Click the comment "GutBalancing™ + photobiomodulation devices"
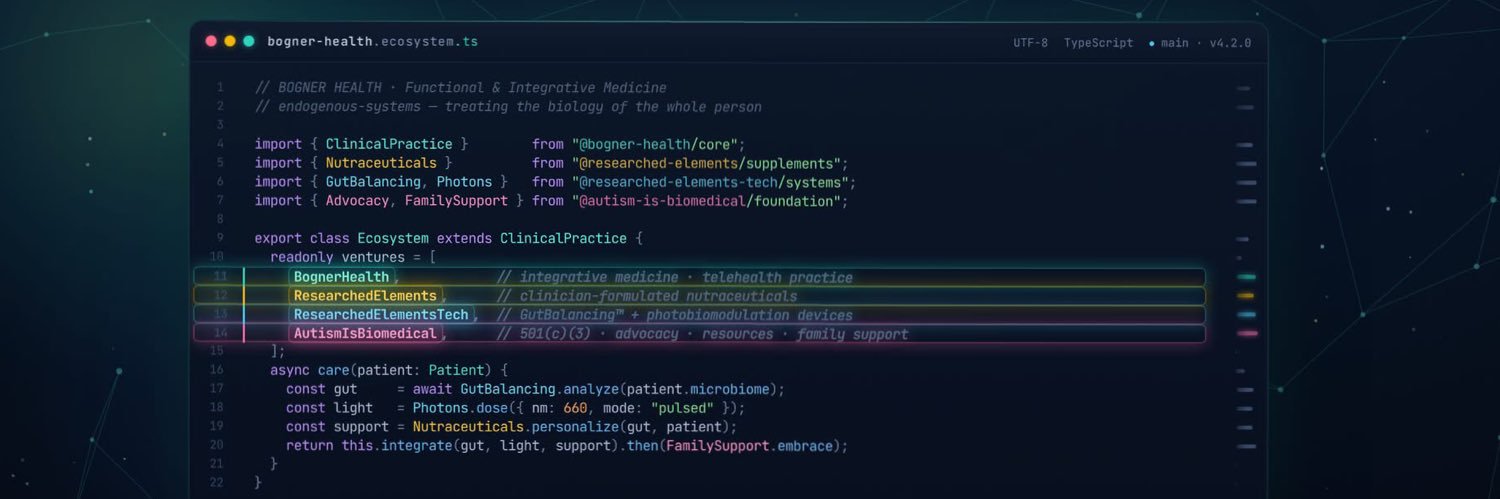The height and width of the screenshot is (499, 1500). point(675,315)
